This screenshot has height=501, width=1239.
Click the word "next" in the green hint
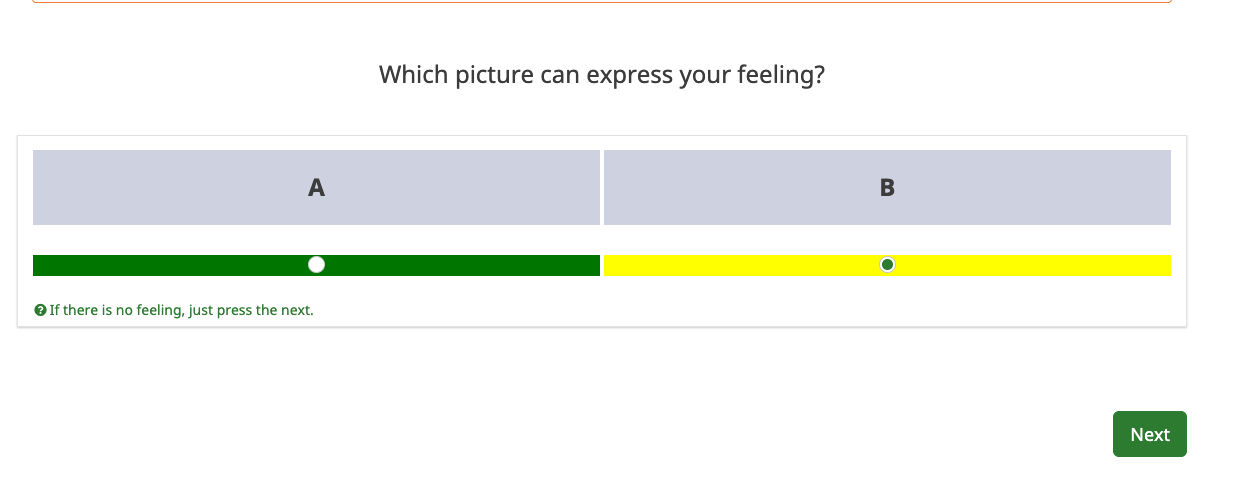click(x=295, y=311)
